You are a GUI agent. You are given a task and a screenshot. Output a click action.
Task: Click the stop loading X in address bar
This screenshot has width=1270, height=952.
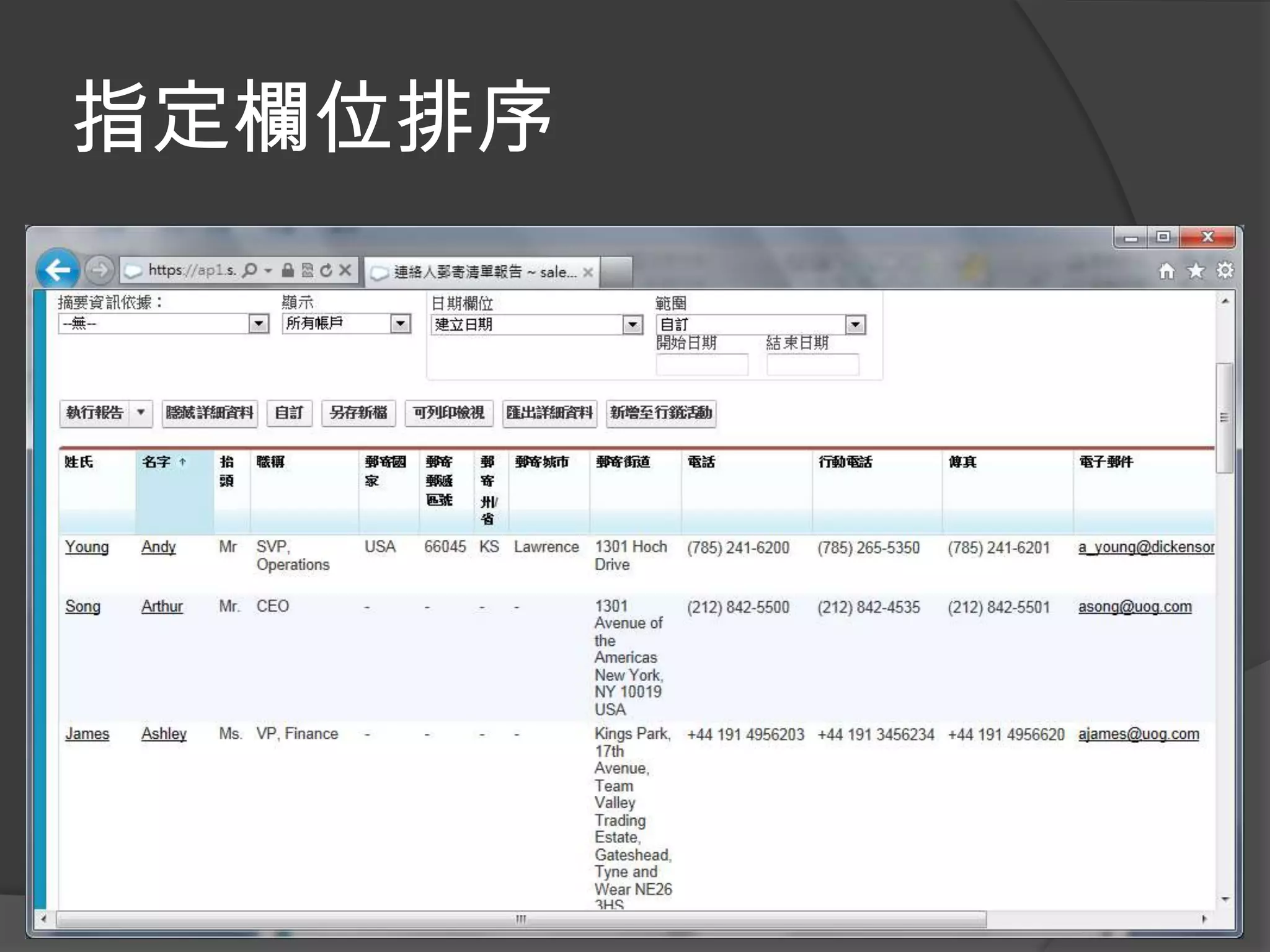click(x=345, y=270)
